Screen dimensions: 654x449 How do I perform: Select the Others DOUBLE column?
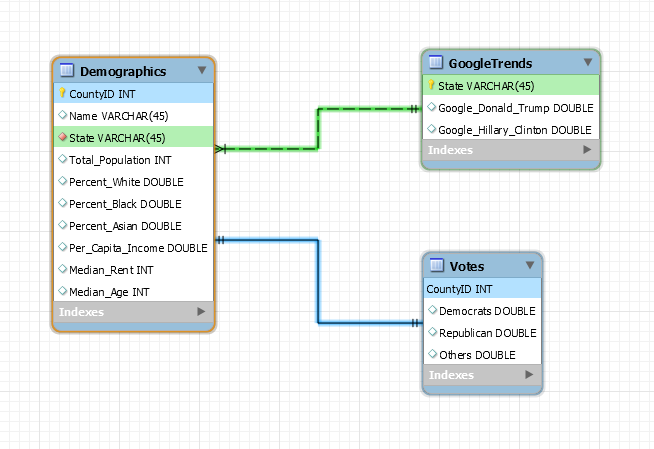(483, 354)
